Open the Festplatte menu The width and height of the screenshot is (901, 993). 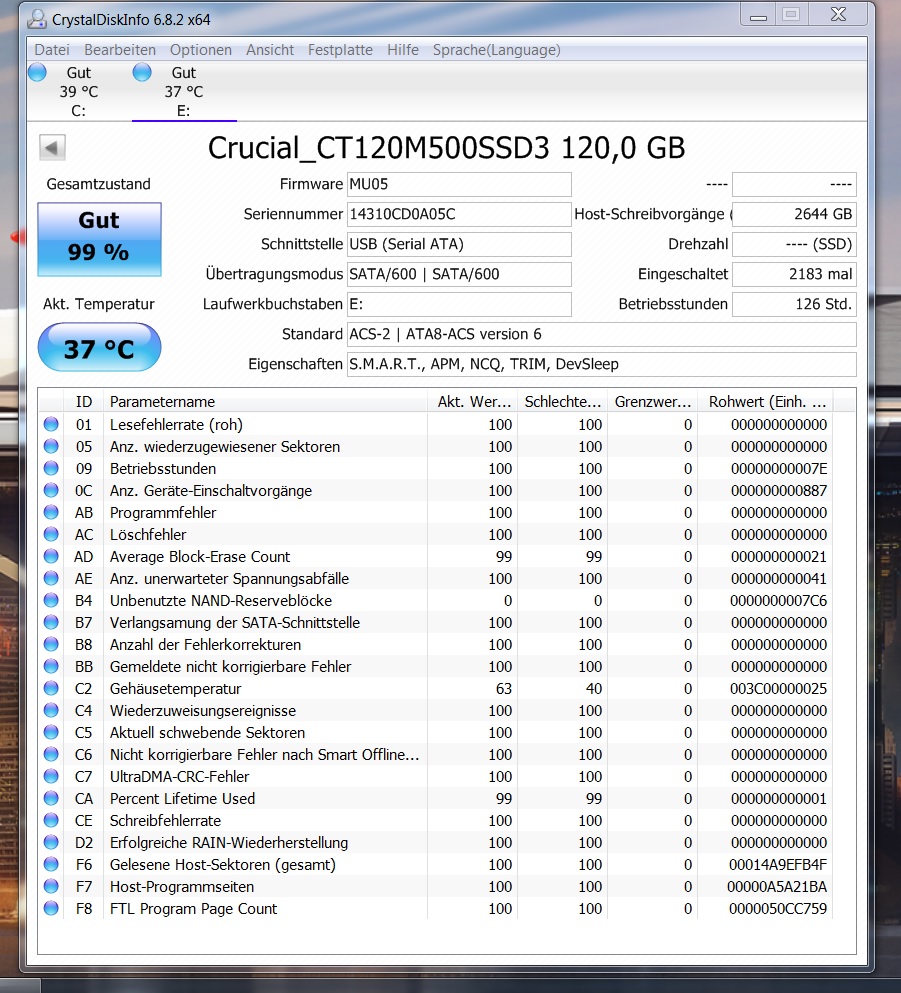[340, 50]
